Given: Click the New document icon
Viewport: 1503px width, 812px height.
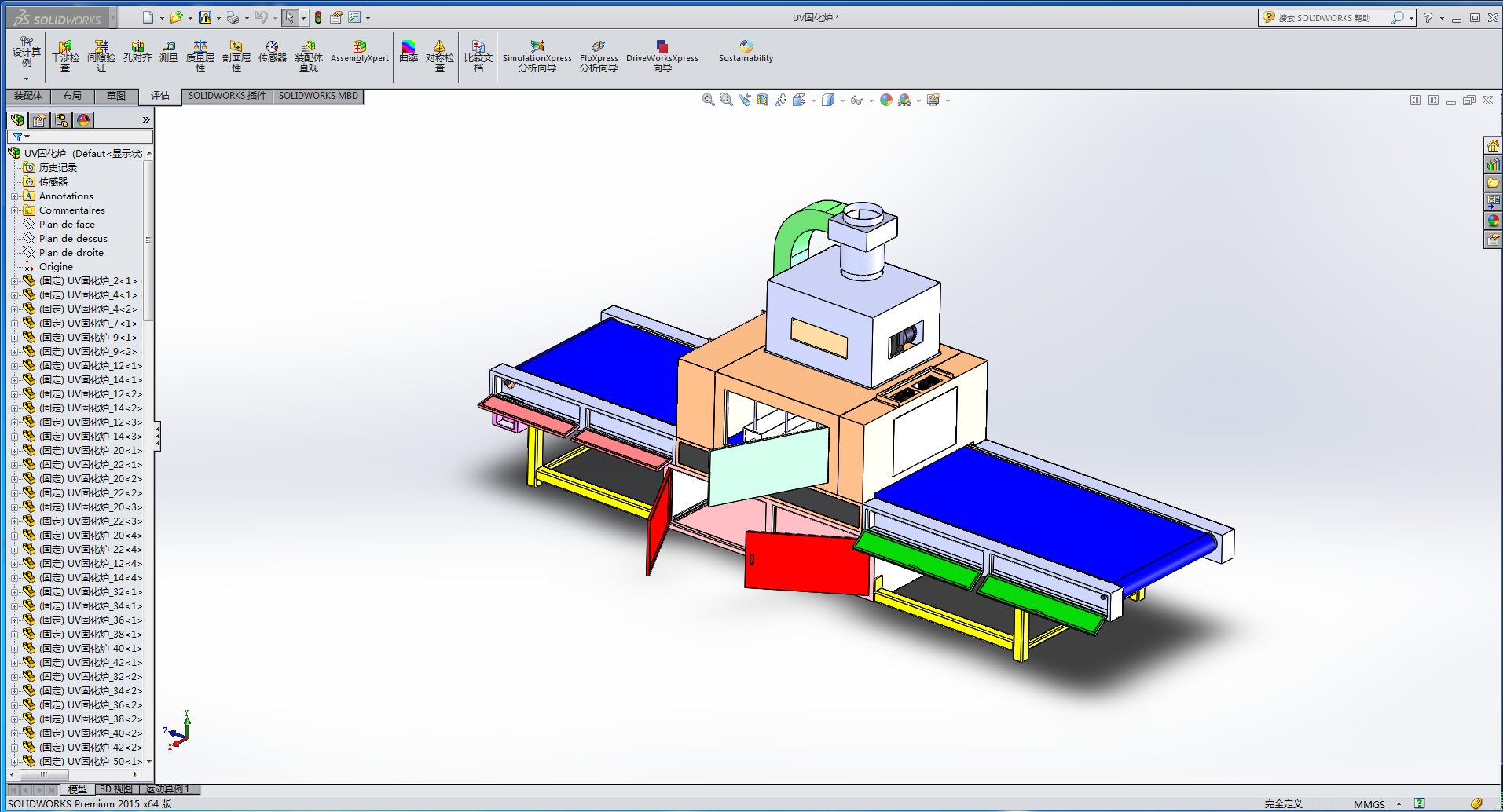Looking at the screenshot, I should (148, 17).
